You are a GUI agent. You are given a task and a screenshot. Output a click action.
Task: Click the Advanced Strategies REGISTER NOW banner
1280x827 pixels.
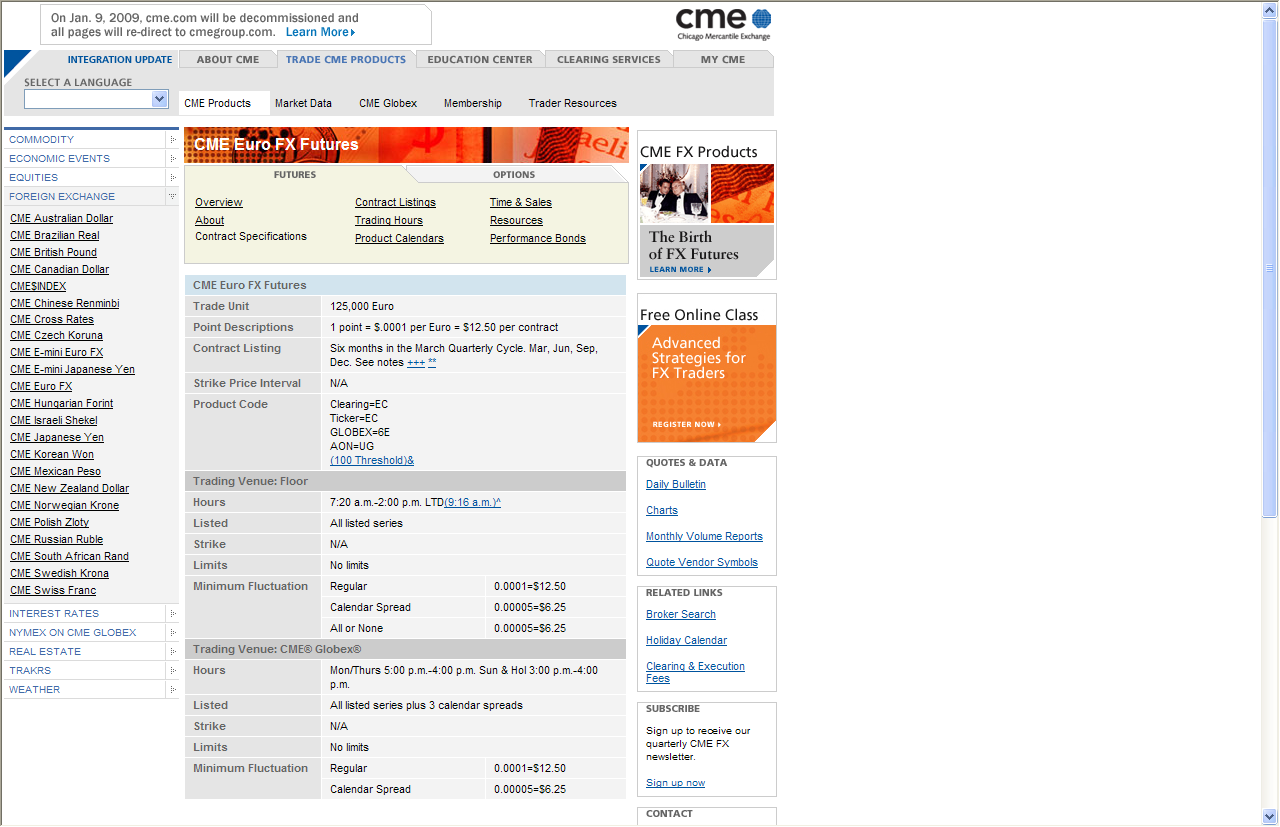click(x=706, y=382)
